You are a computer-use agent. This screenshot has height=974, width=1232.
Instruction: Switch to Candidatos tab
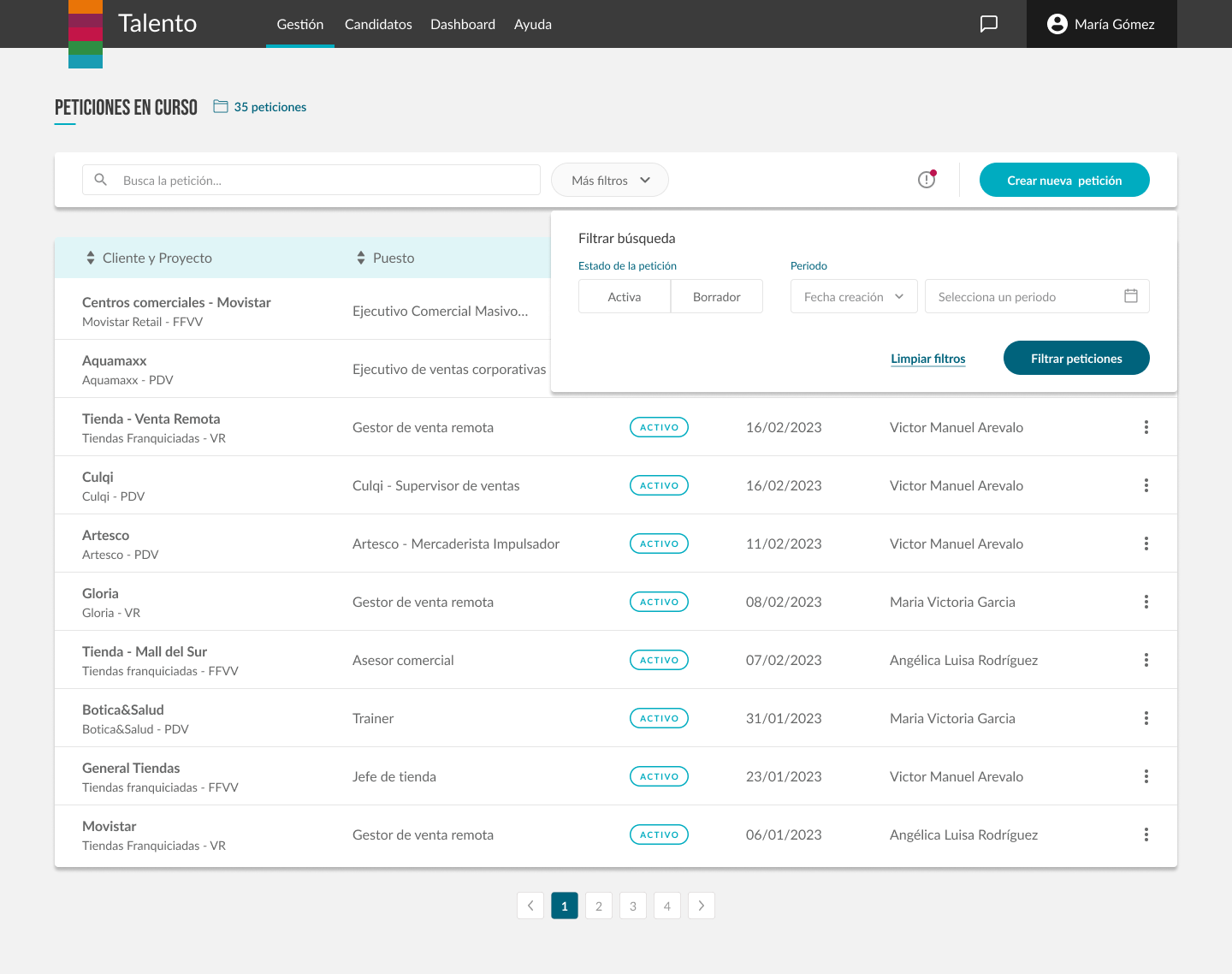[x=378, y=24]
